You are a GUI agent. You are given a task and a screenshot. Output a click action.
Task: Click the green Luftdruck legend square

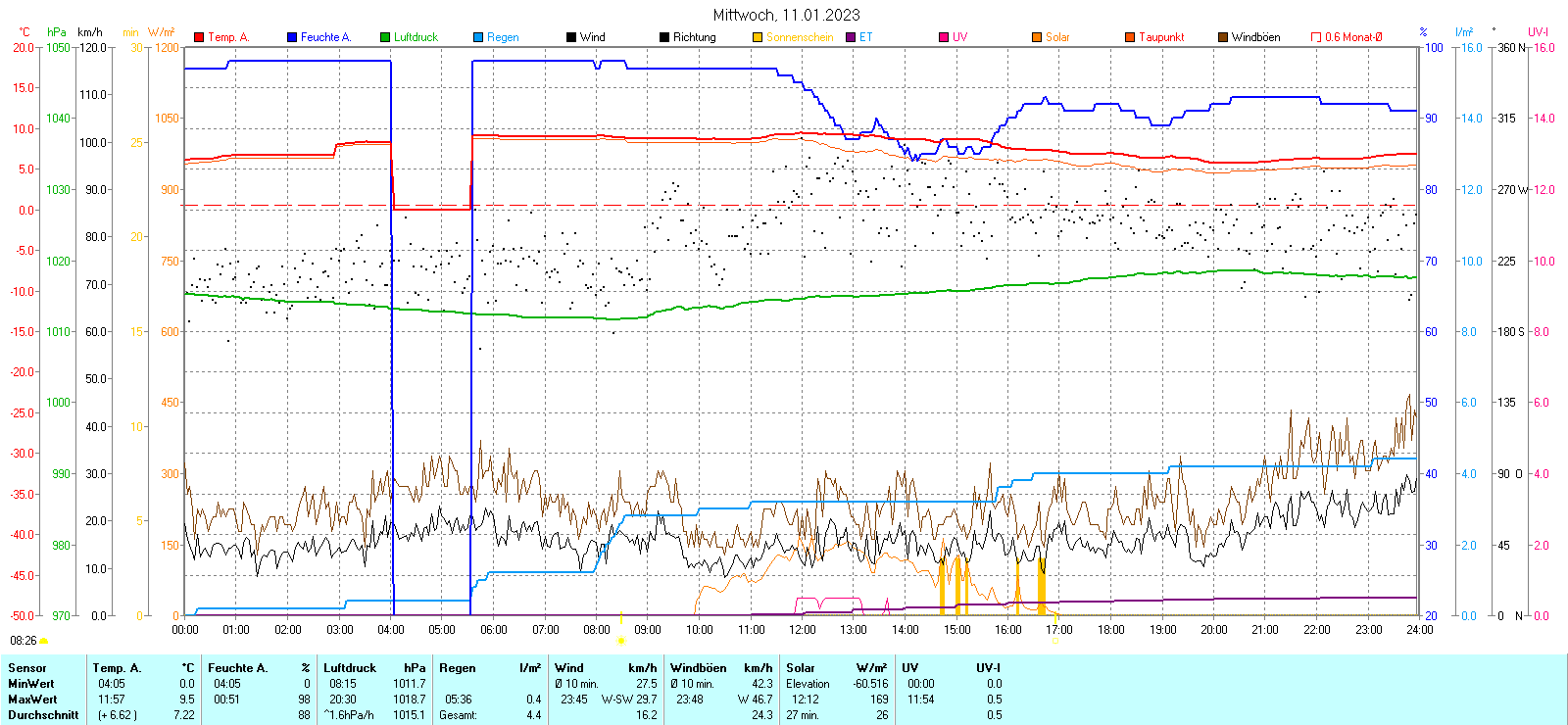(385, 37)
